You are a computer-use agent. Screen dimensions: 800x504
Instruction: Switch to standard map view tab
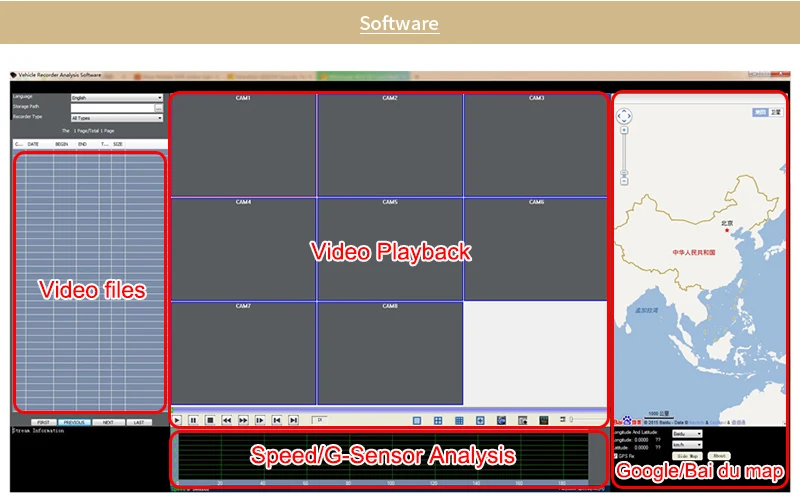point(760,112)
